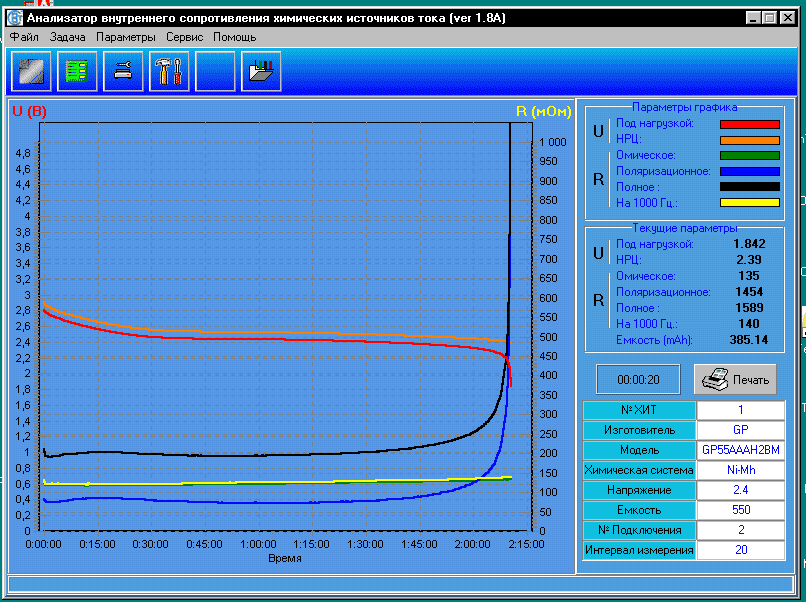The height and width of the screenshot is (602, 806).
Task: Click the blank blue toolbar button
Action: click(215, 71)
